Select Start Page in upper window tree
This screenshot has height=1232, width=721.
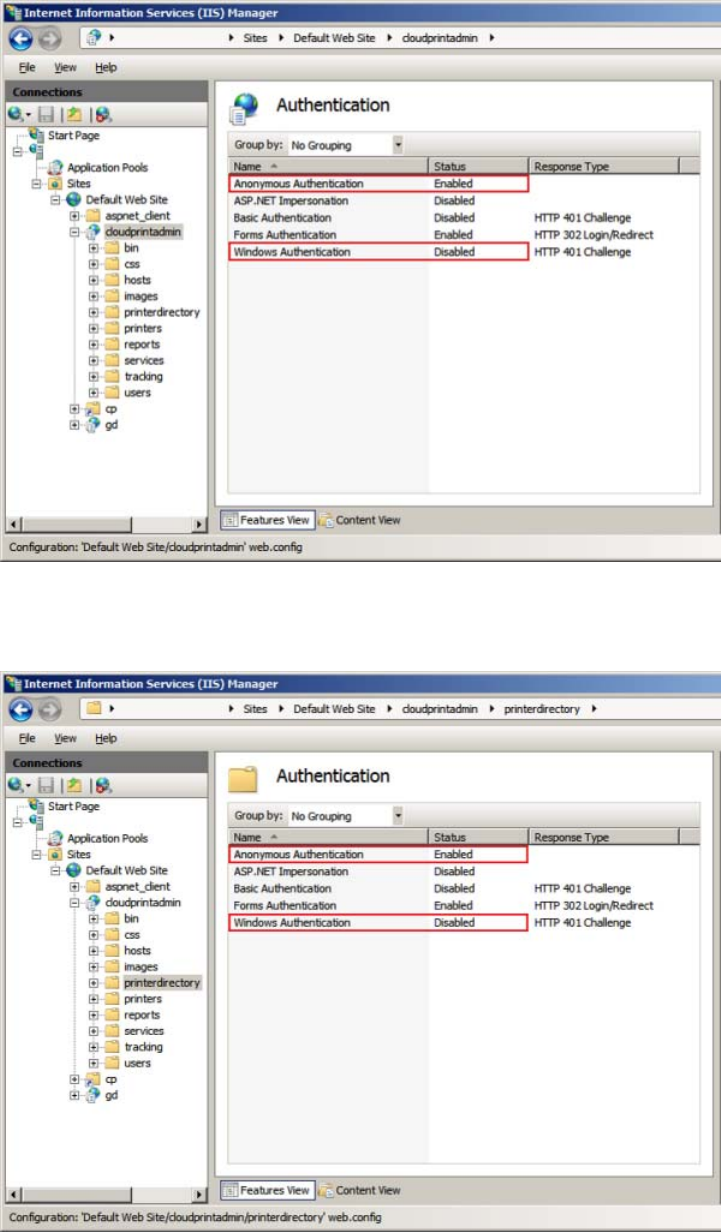[74, 136]
